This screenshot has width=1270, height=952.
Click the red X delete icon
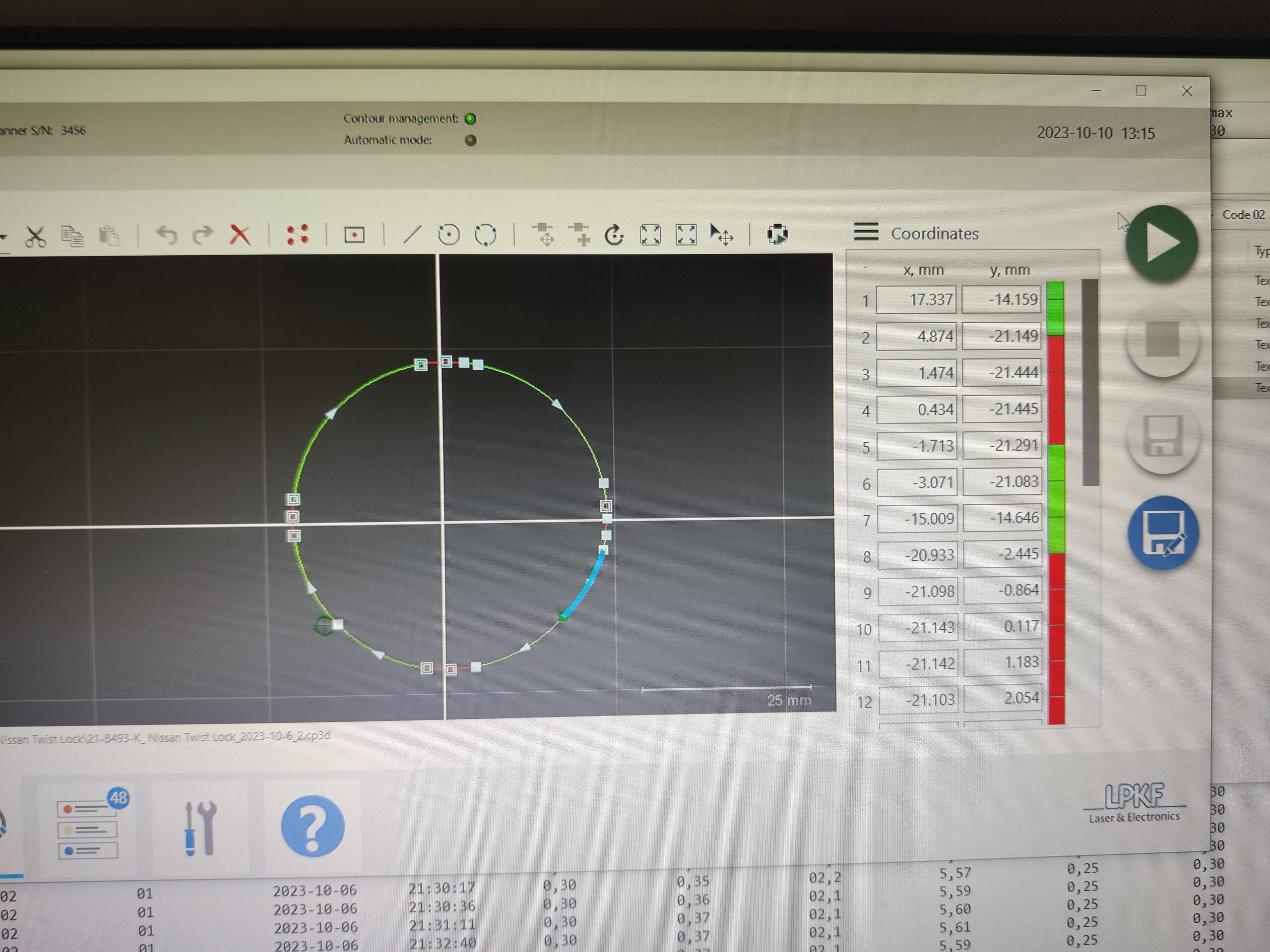[x=240, y=235]
